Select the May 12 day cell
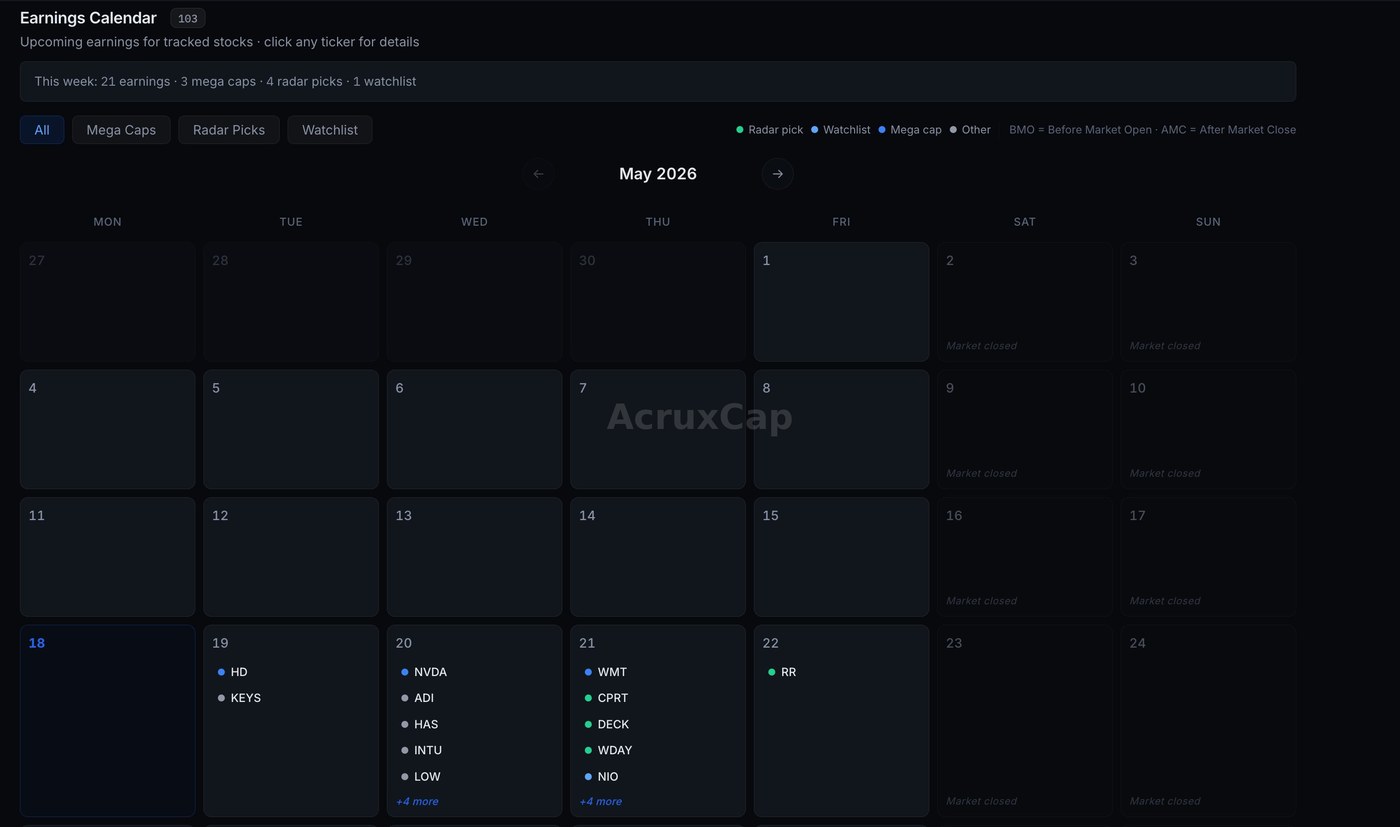1400x827 pixels. pos(291,557)
